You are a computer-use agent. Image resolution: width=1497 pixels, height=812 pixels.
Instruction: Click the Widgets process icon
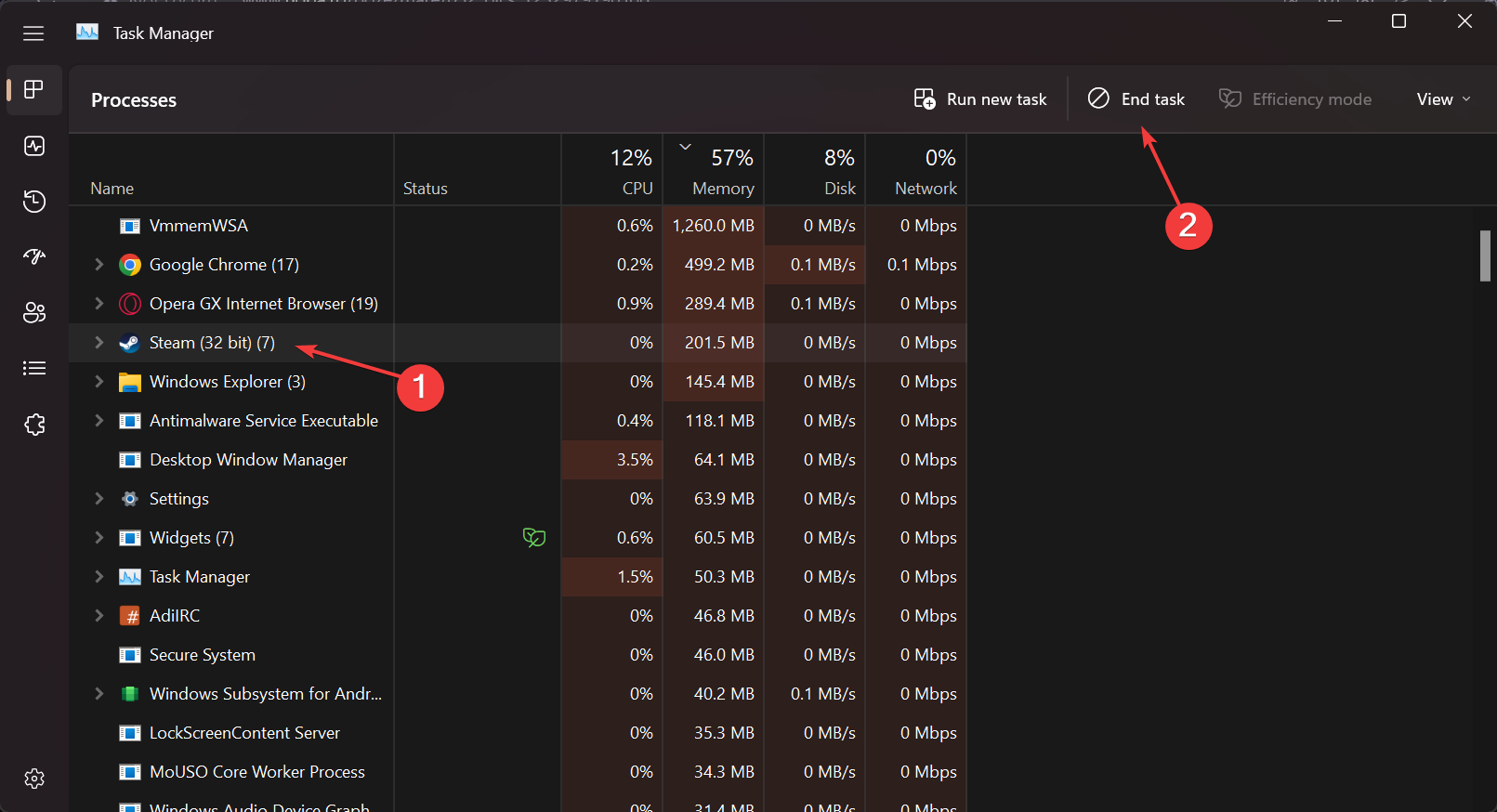tap(130, 538)
